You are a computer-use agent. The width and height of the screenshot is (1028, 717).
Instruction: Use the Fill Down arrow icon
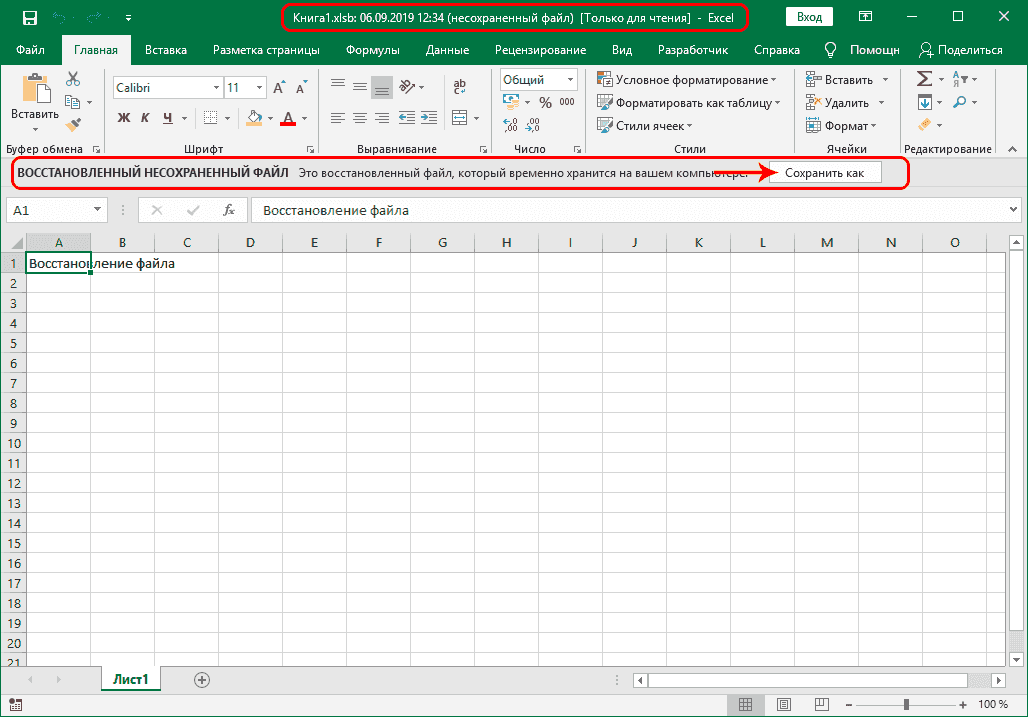[x=925, y=101]
